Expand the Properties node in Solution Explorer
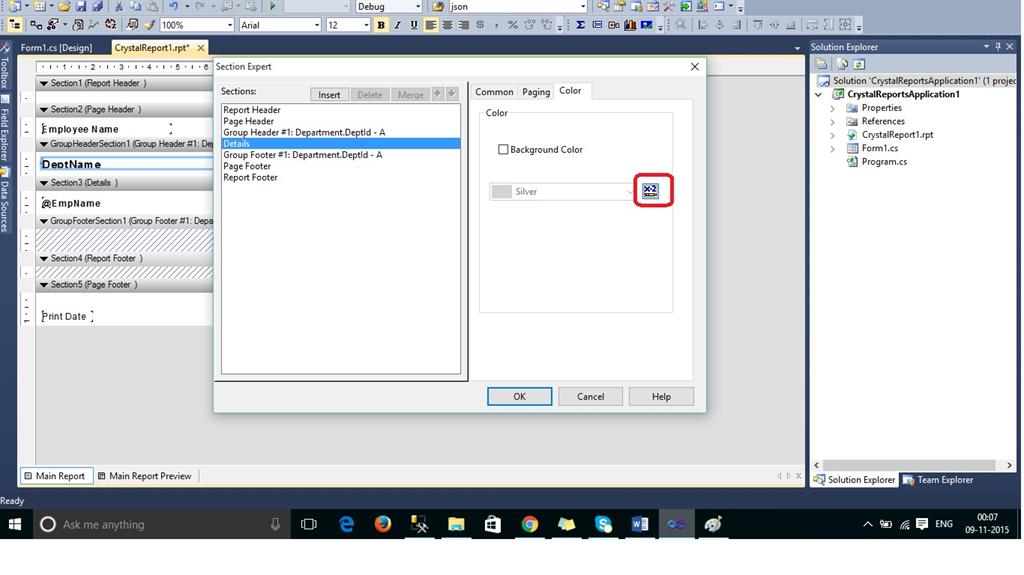 tap(833, 108)
